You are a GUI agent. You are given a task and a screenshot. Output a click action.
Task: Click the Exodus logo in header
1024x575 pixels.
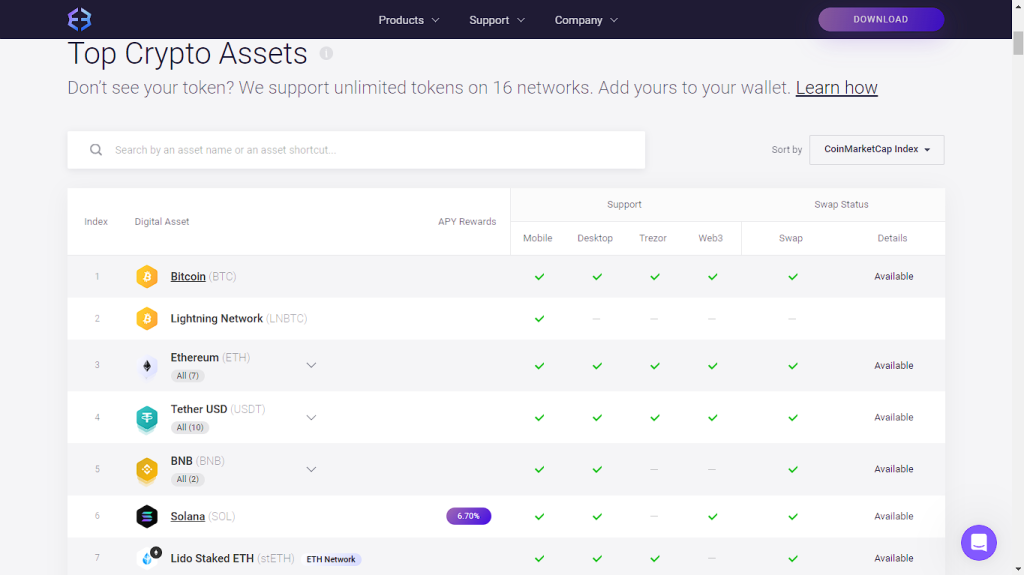coord(79,20)
